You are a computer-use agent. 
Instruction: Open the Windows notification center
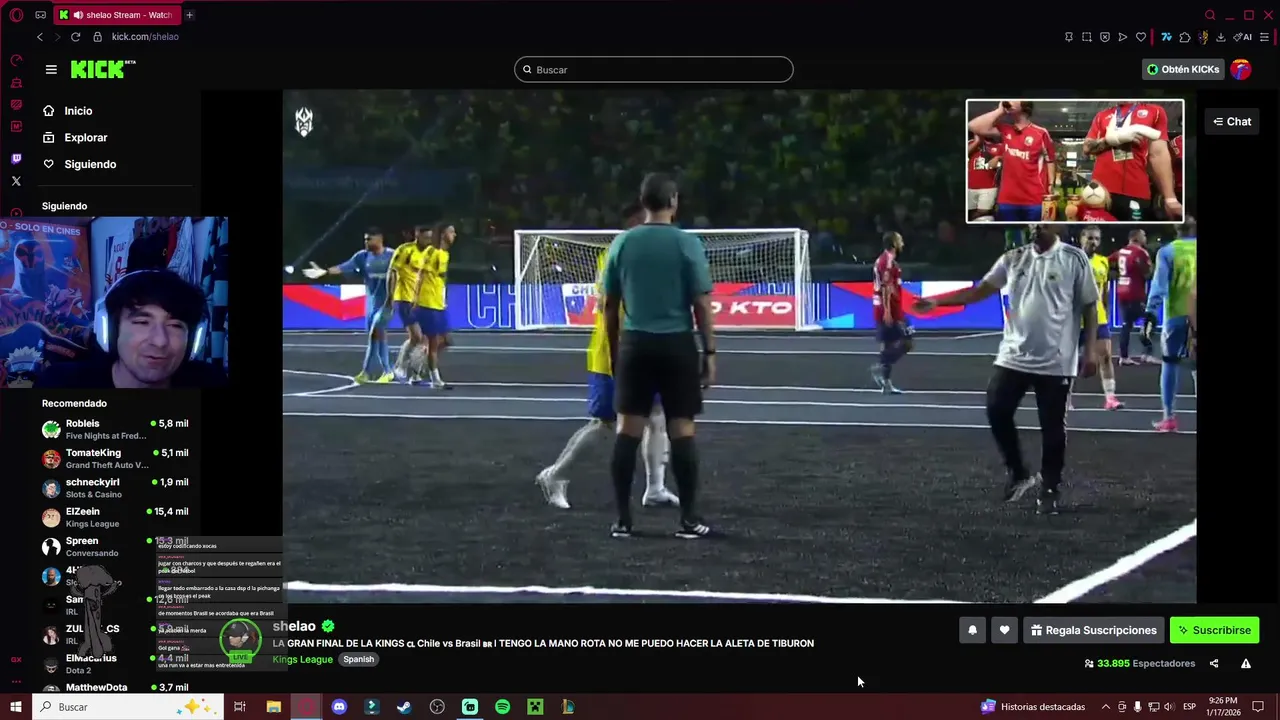pos(1258,707)
